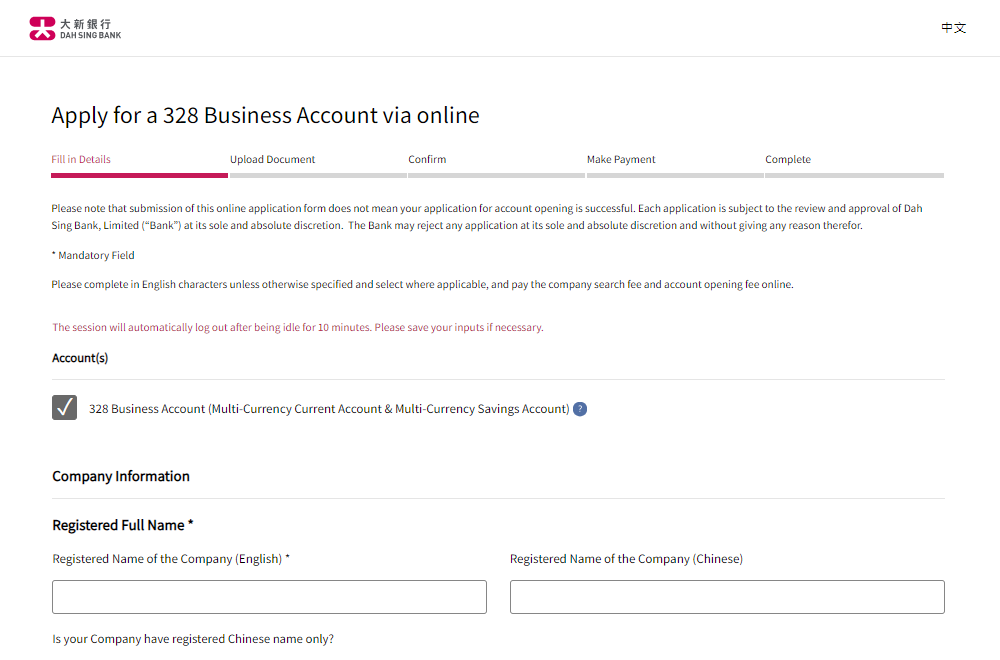Click the question about registered Chinese name only

coord(192,638)
